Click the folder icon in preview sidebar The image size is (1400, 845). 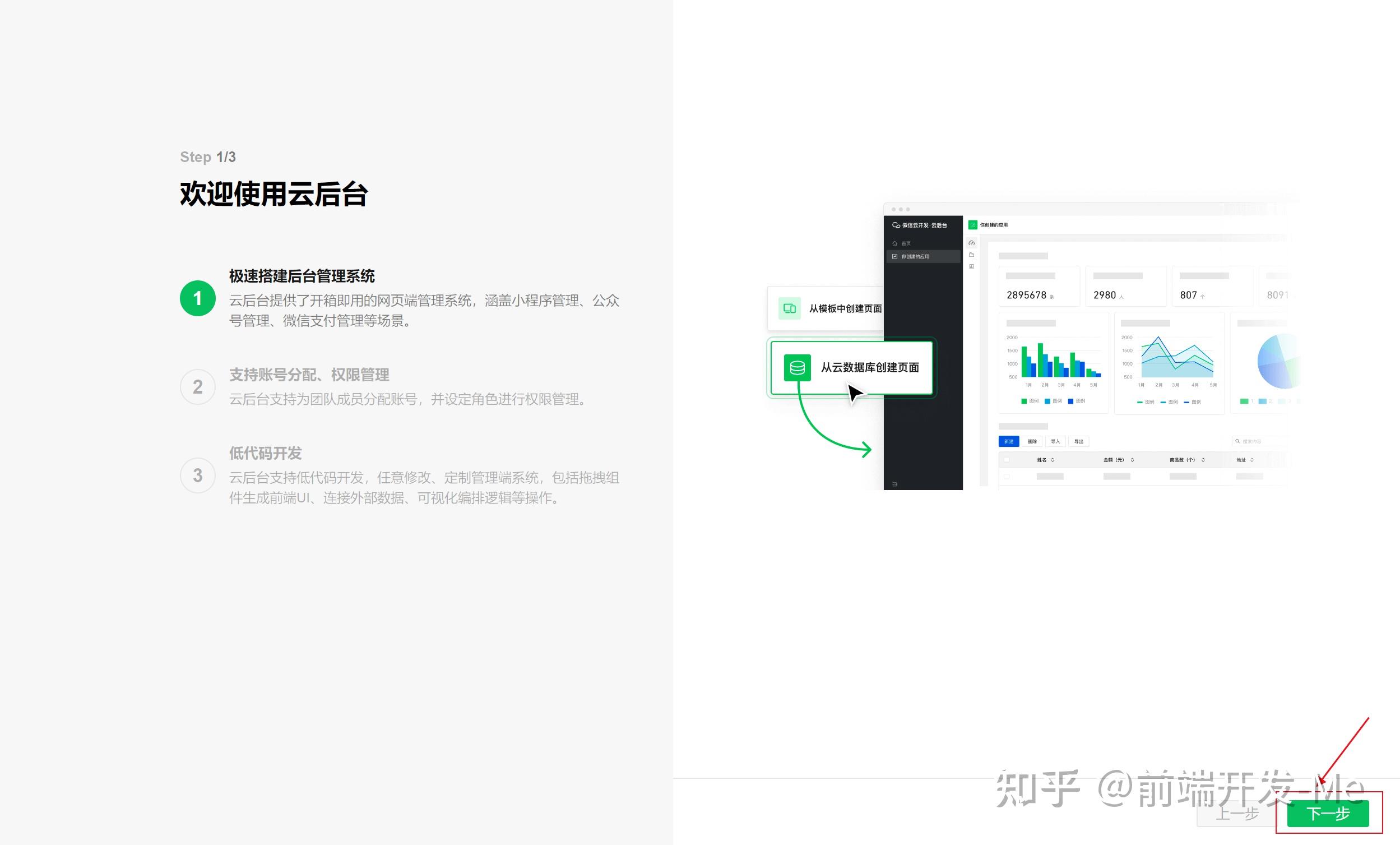click(x=972, y=255)
